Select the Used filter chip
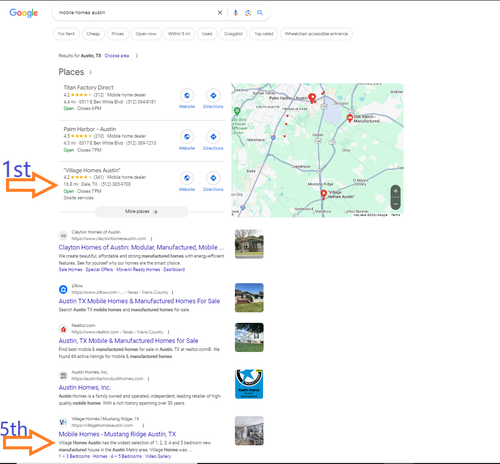The image size is (500, 464). click(x=207, y=34)
